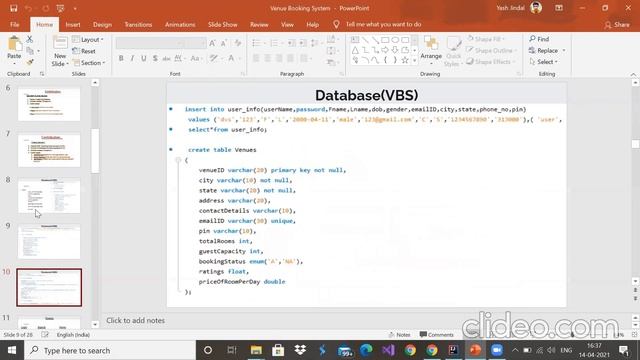Open the Shape Outline dropdown
This screenshot has width=640, height=360.
[492, 50]
